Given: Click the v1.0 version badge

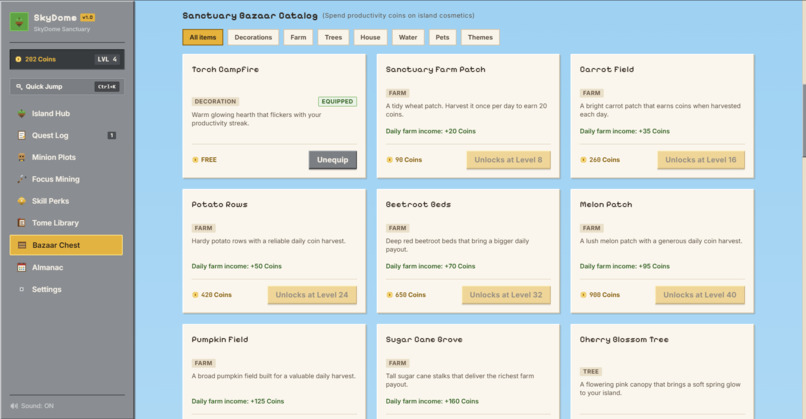Looking at the screenshot, I should (x=87, y=17).
